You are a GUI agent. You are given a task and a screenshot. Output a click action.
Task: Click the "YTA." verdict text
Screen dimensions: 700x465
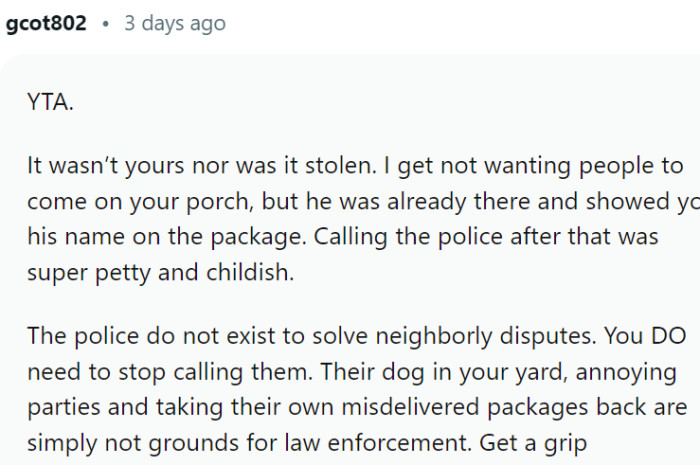pos(50,102)
